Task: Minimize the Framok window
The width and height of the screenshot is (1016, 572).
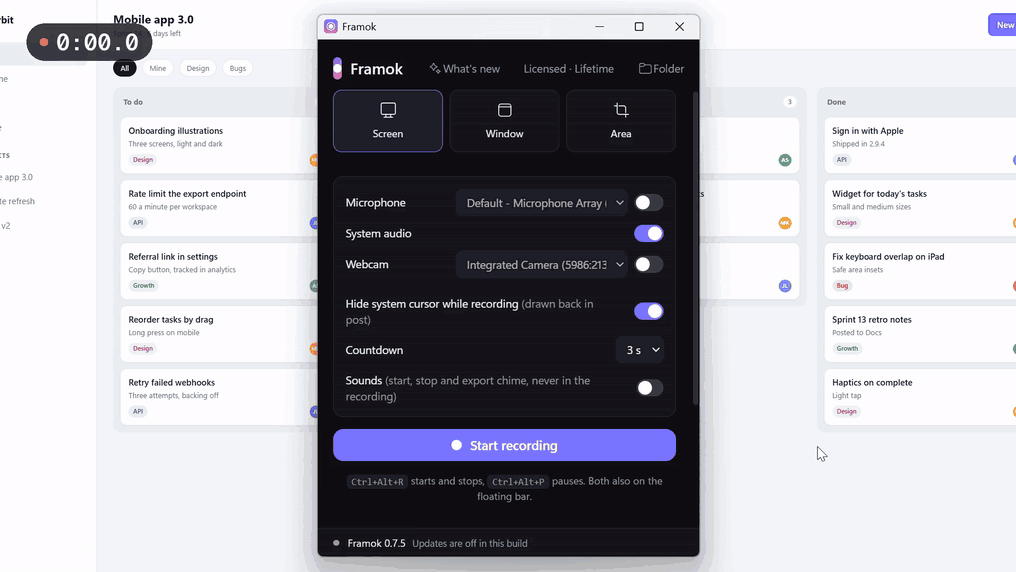Action: (599, 27)
